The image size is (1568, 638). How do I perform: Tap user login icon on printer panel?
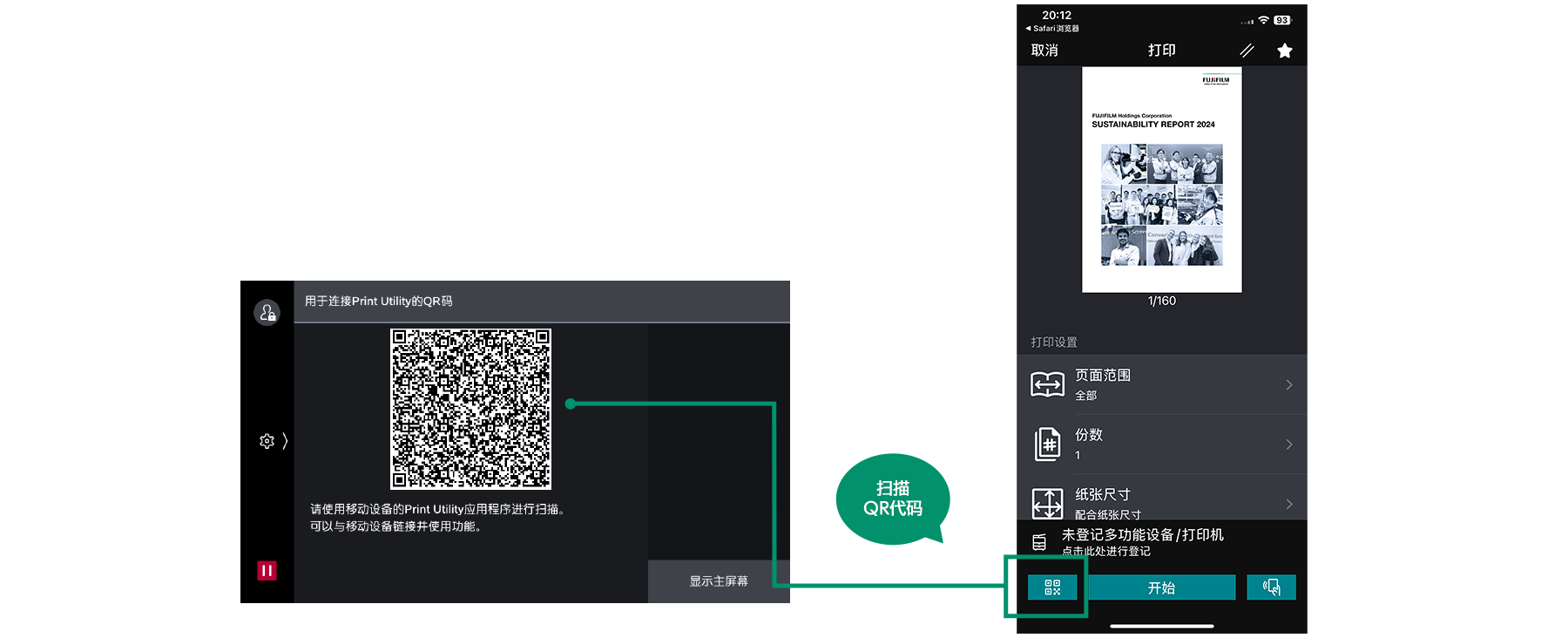pos(267,312)
